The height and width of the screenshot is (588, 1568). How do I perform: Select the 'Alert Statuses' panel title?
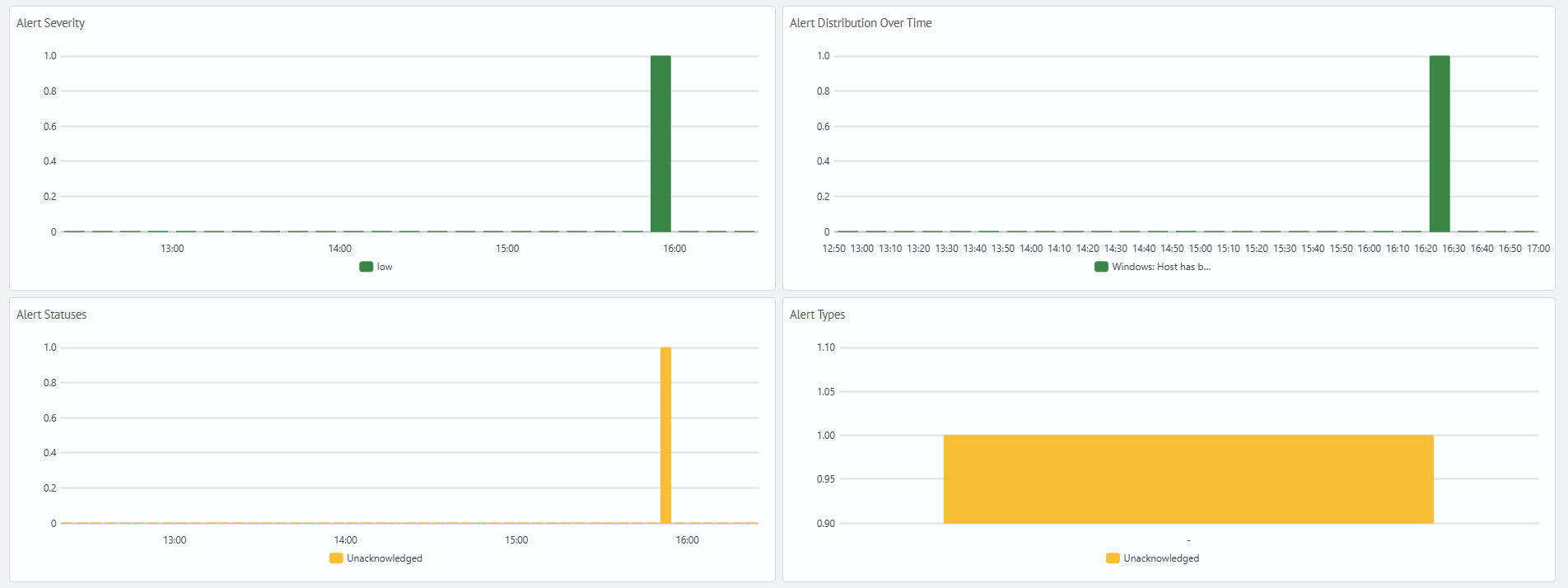click(51, 315)
